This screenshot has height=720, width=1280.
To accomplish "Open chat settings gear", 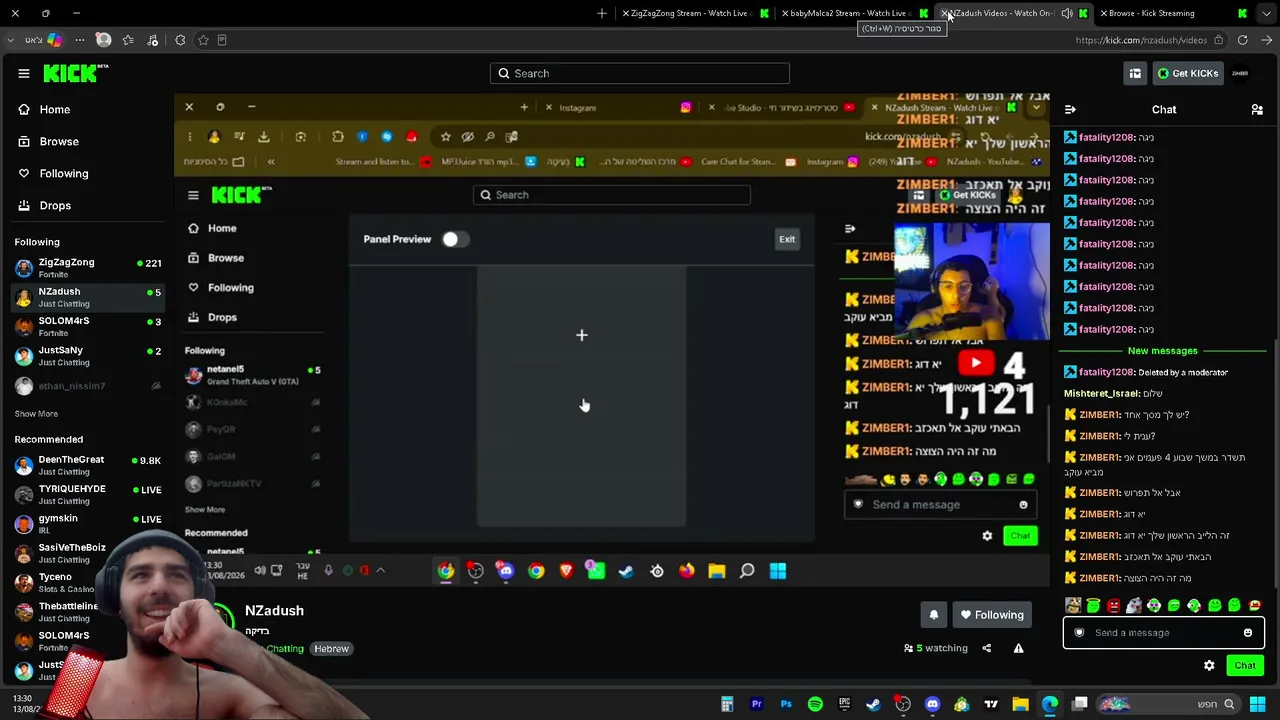I will coord(1209,665).
